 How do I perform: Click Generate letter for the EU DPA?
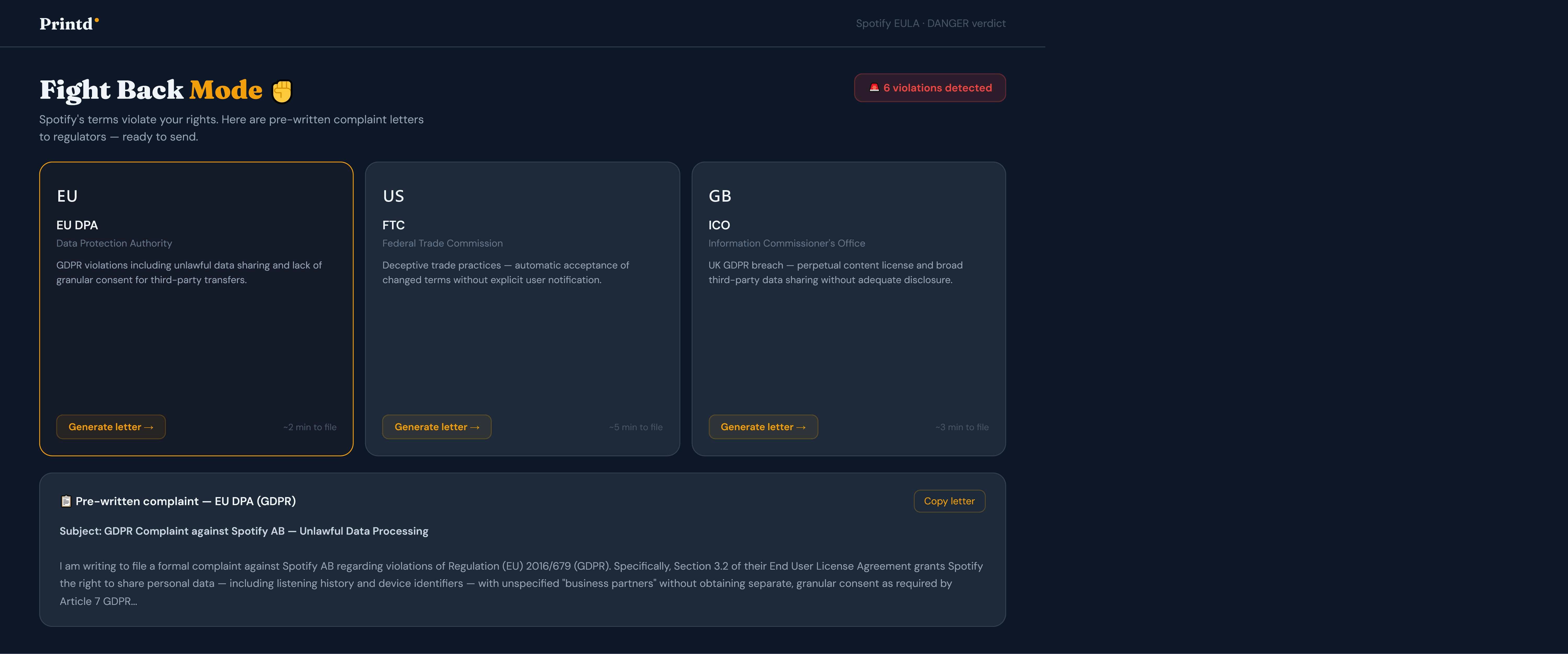[110, 427]
